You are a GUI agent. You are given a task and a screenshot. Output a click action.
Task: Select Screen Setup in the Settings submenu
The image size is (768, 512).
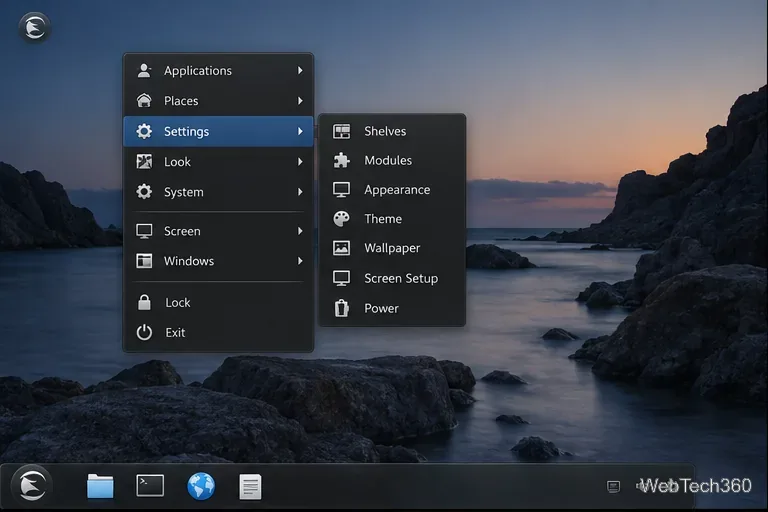coord(392,278)
